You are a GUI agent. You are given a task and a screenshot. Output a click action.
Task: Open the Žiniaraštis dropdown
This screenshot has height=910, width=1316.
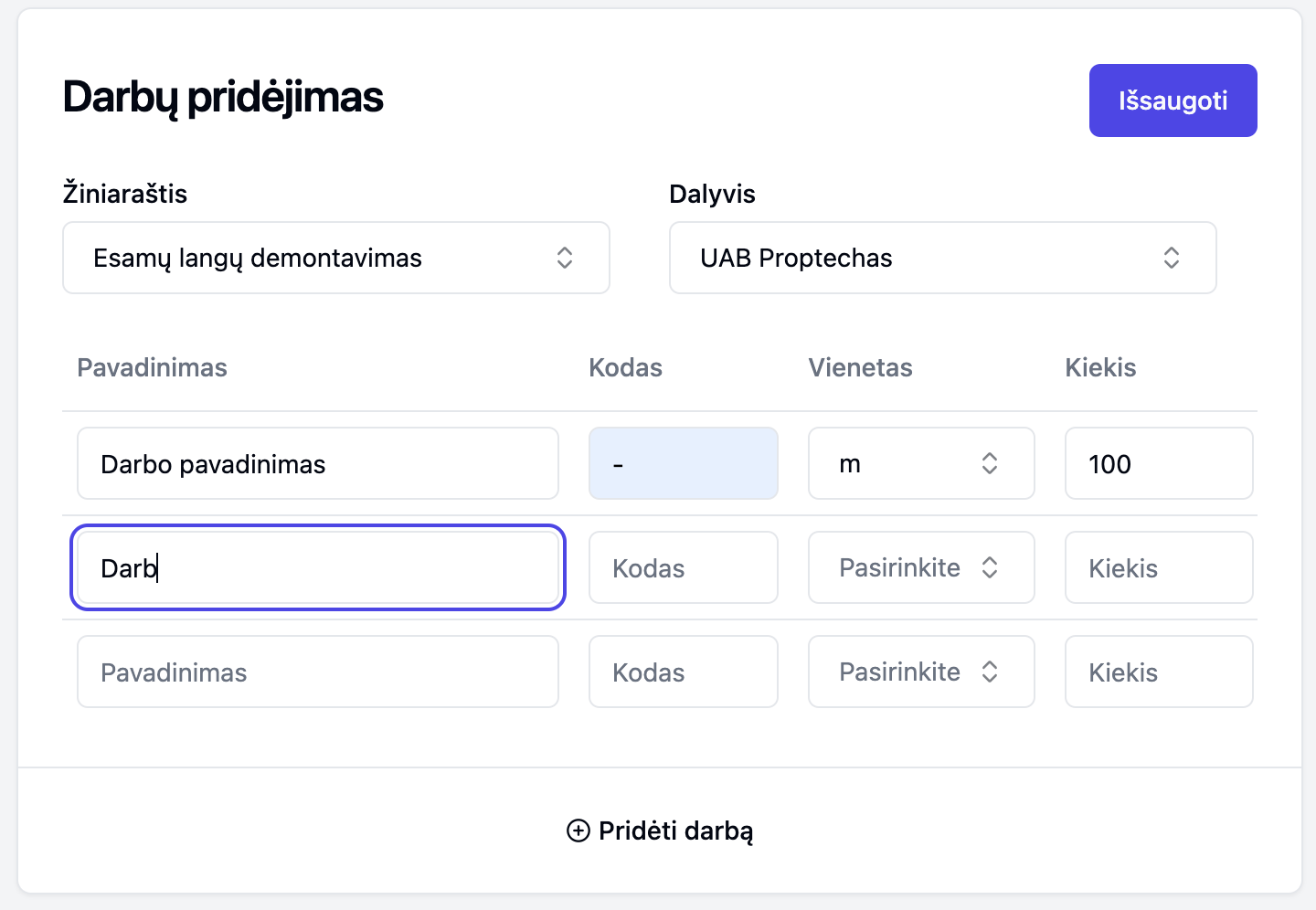pos(335,258)
